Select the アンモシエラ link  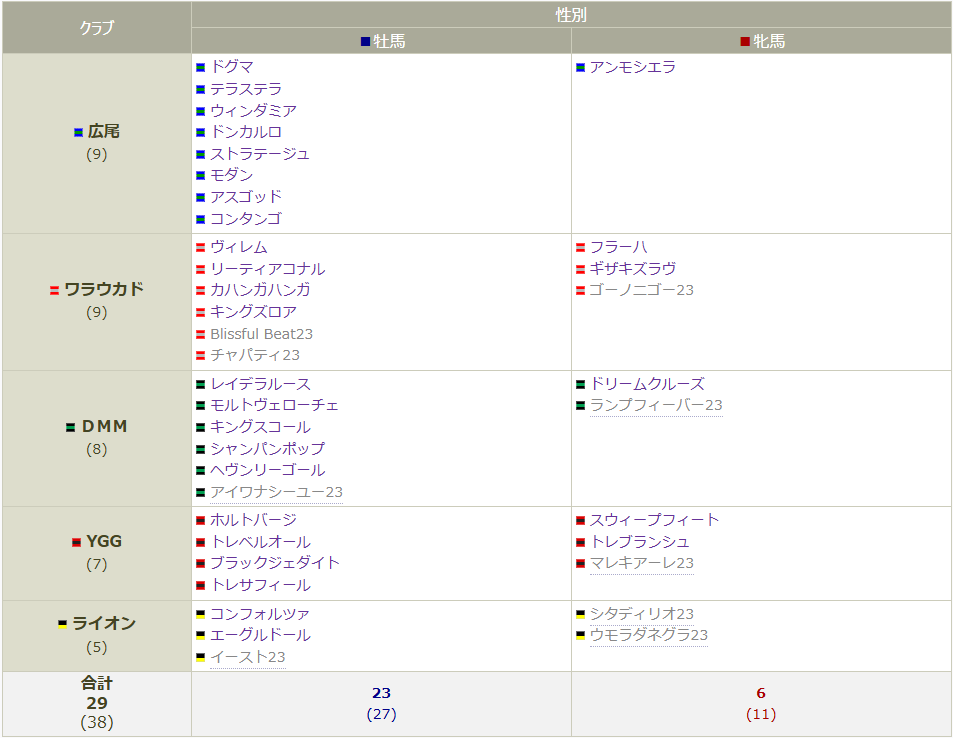pyautogui.click(x=632, y=66)
